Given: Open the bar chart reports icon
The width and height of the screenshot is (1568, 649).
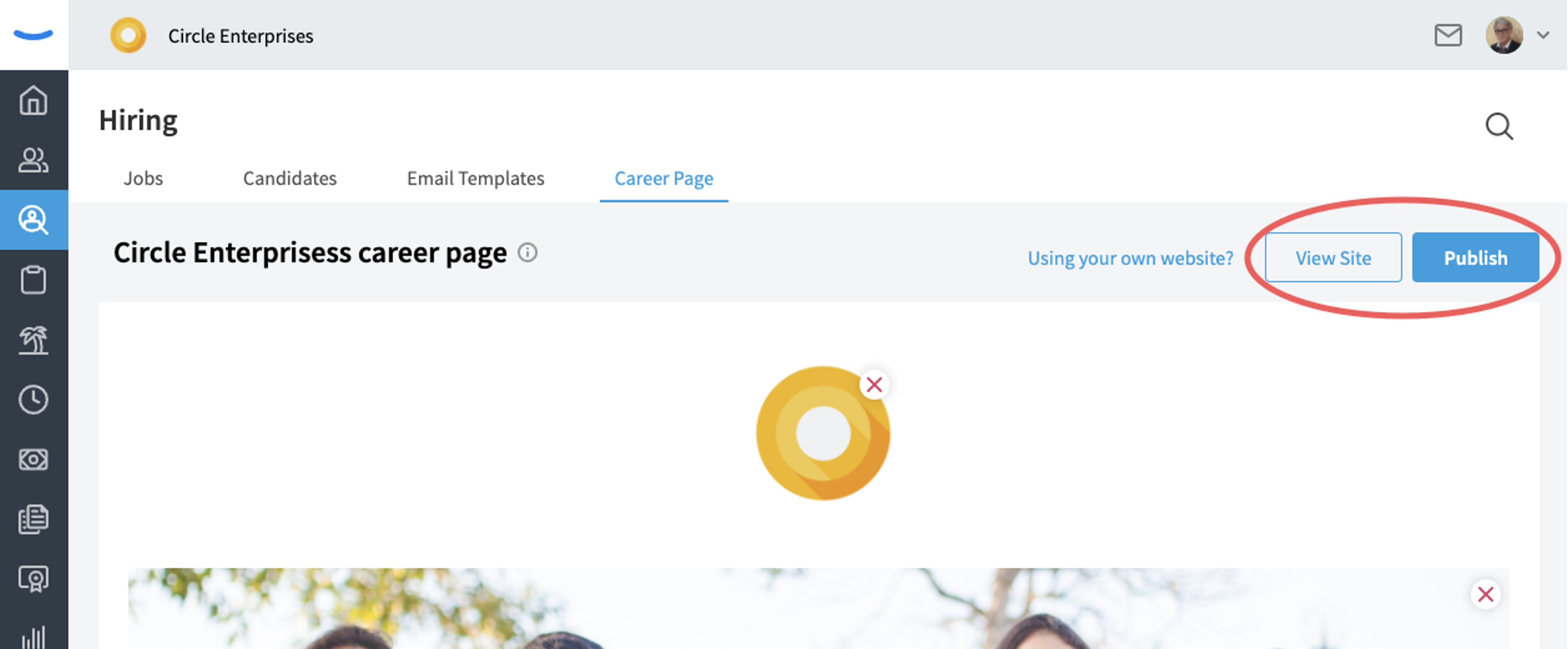Looking at the screenshot, I should [x=33, y=637].
